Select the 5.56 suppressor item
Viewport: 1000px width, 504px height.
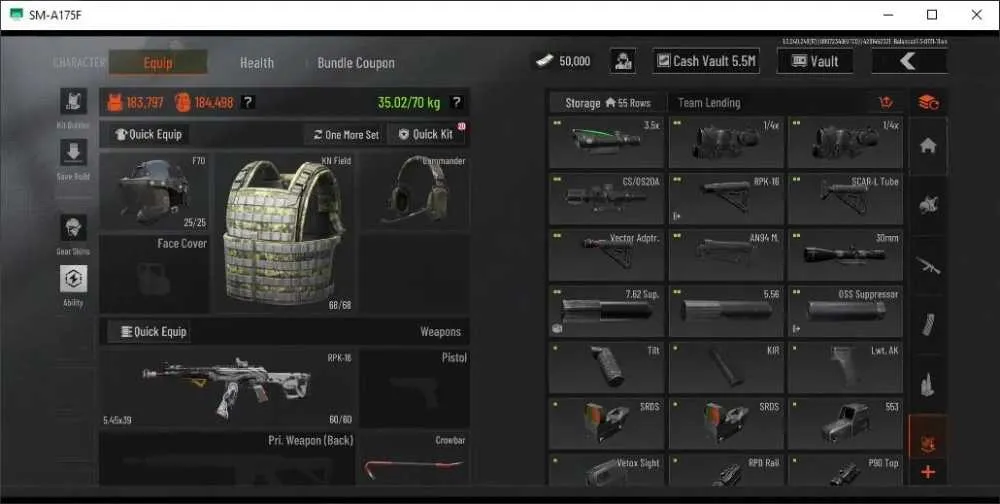[x=726, y=311]
